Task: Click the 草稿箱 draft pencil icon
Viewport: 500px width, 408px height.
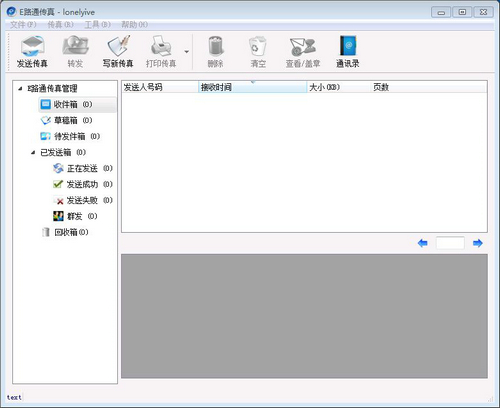Action: coord(46,120)
